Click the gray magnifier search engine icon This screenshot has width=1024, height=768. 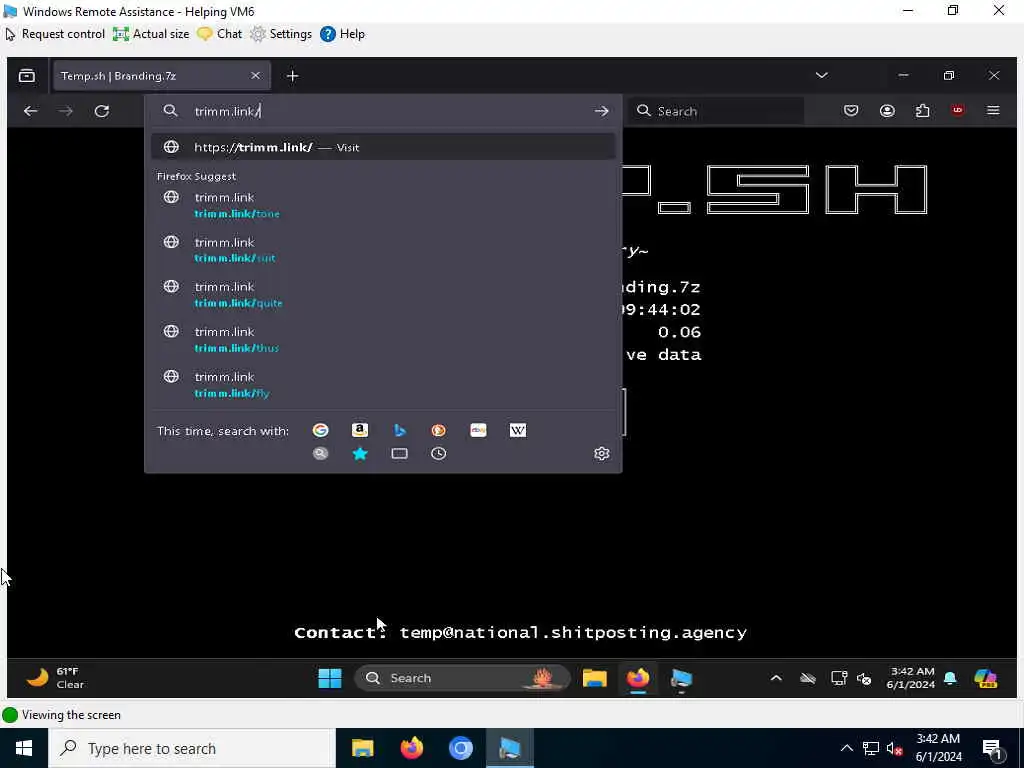[320, 454]
